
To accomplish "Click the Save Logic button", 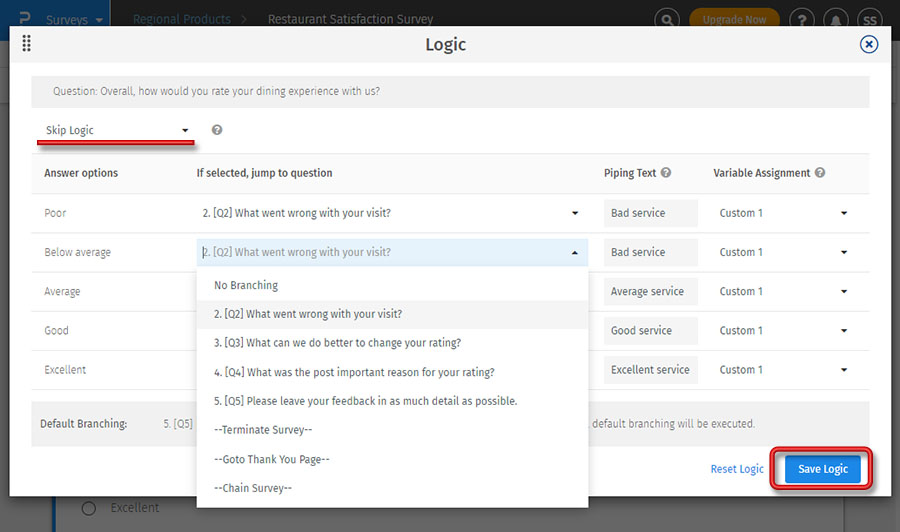I will [822, 469].
